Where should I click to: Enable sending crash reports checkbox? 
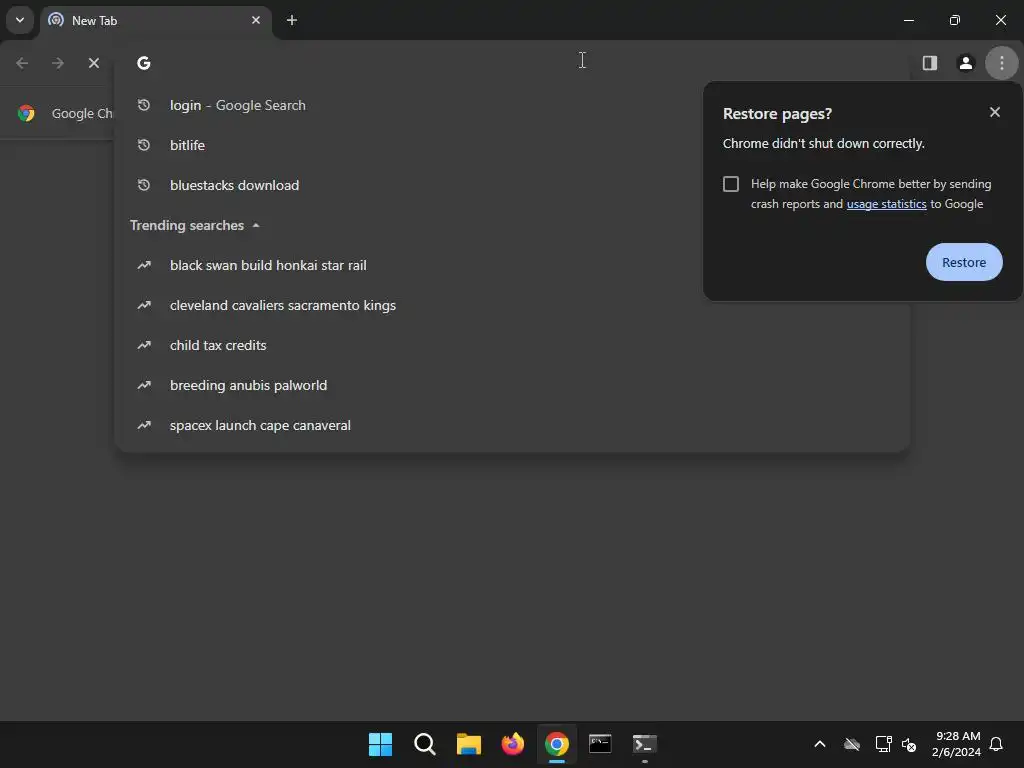click(x=731, y=184)
